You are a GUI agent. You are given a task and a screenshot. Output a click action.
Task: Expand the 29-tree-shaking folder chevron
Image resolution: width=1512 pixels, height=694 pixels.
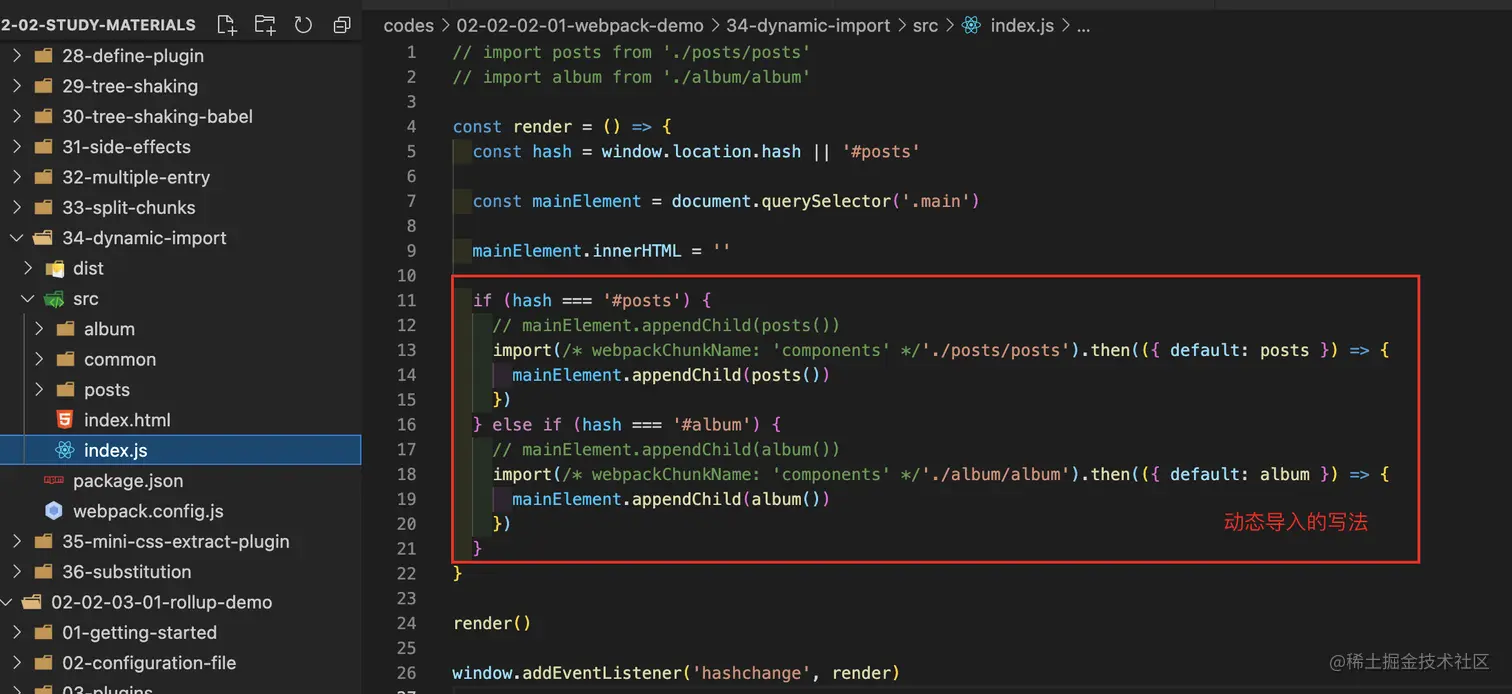point(16,86)
